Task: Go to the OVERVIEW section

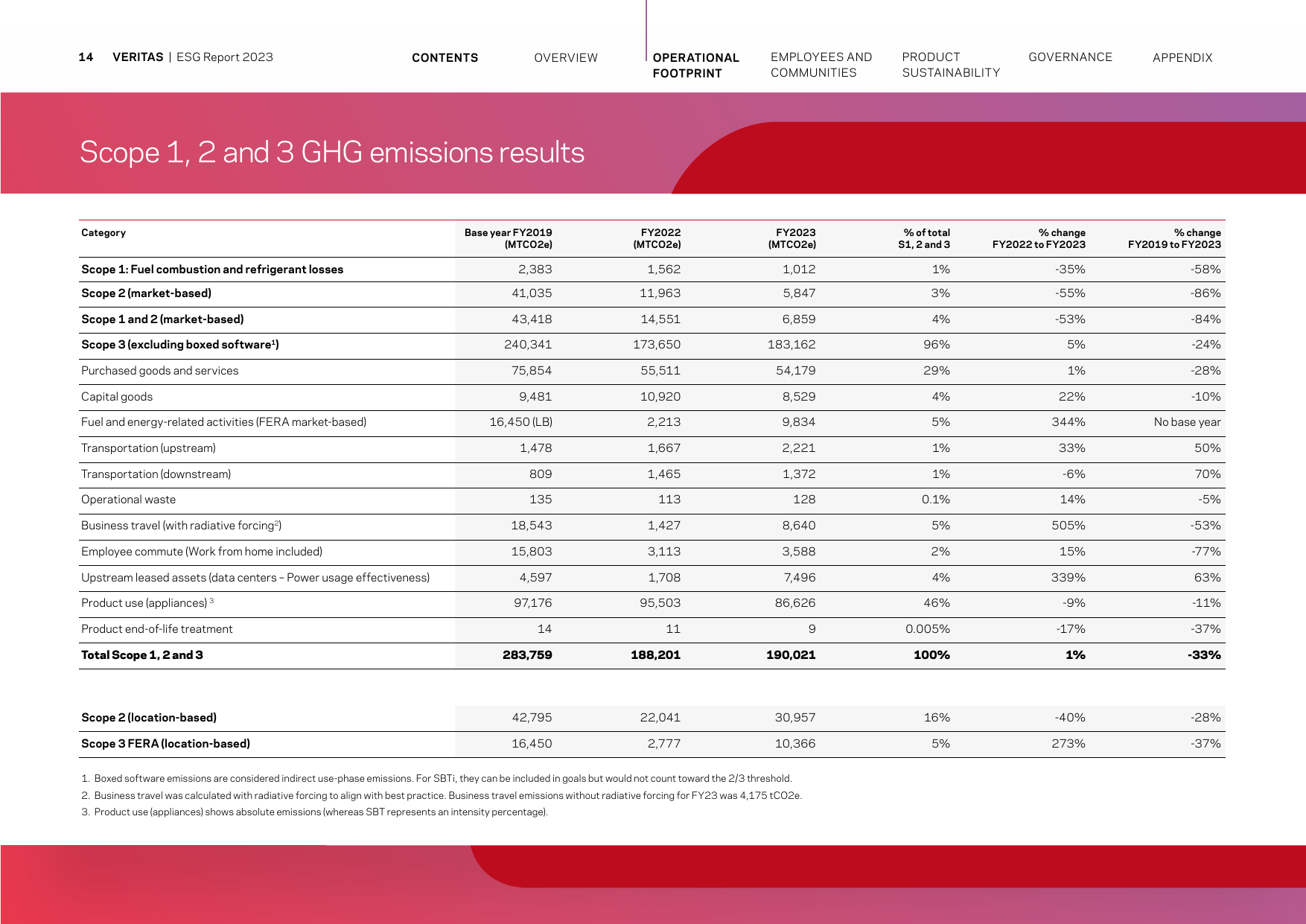Action: click(566, 58)
